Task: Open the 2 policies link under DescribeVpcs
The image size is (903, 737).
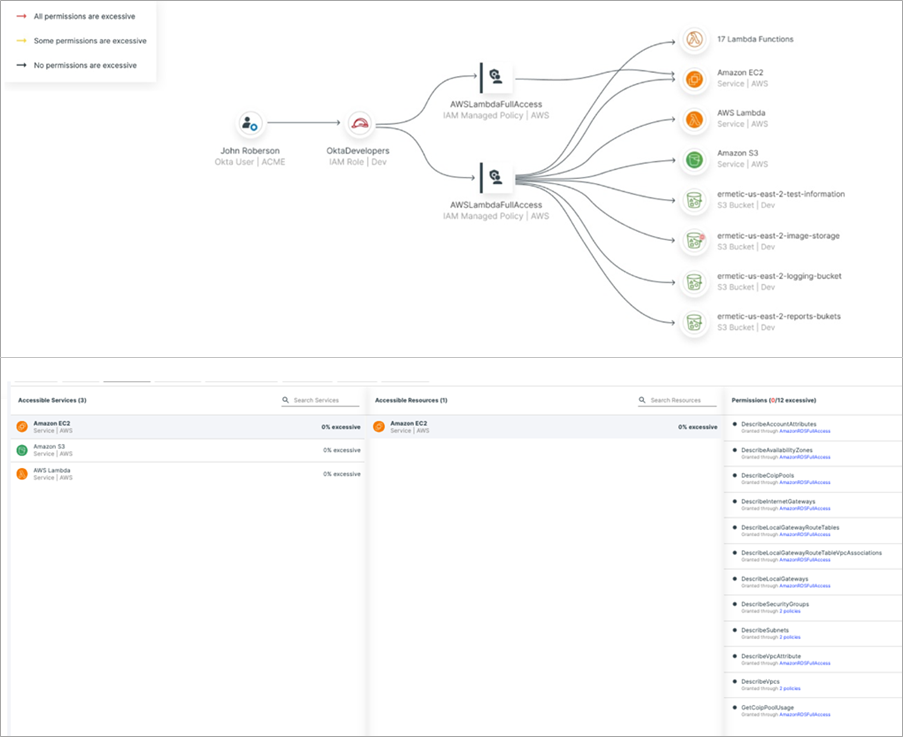Action: [790, 689]
